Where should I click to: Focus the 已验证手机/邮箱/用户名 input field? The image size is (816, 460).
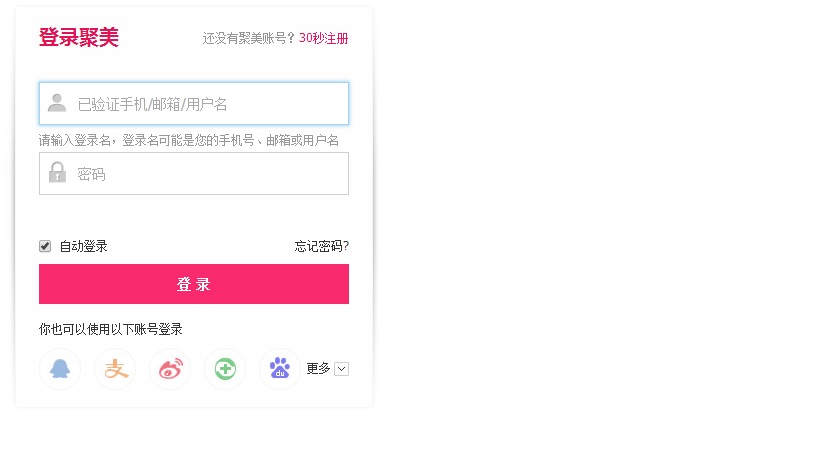coord(194,104)
